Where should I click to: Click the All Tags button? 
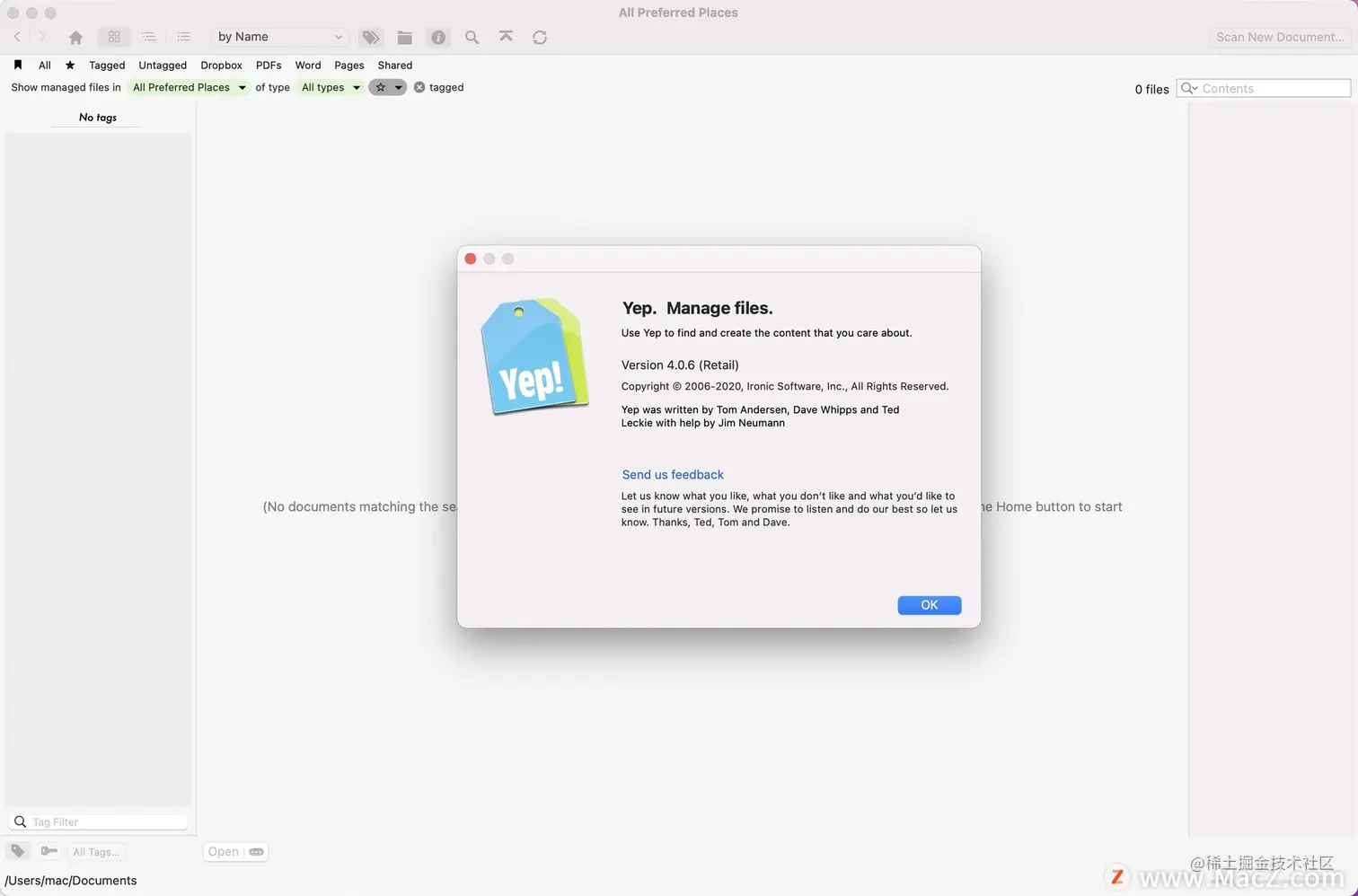(96, 851)
